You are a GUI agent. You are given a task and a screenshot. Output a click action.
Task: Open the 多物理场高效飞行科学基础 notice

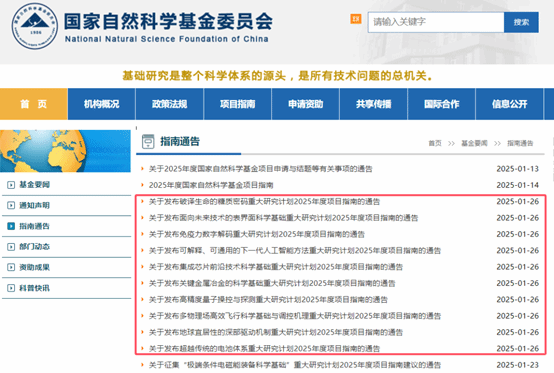tap(295, 316)
